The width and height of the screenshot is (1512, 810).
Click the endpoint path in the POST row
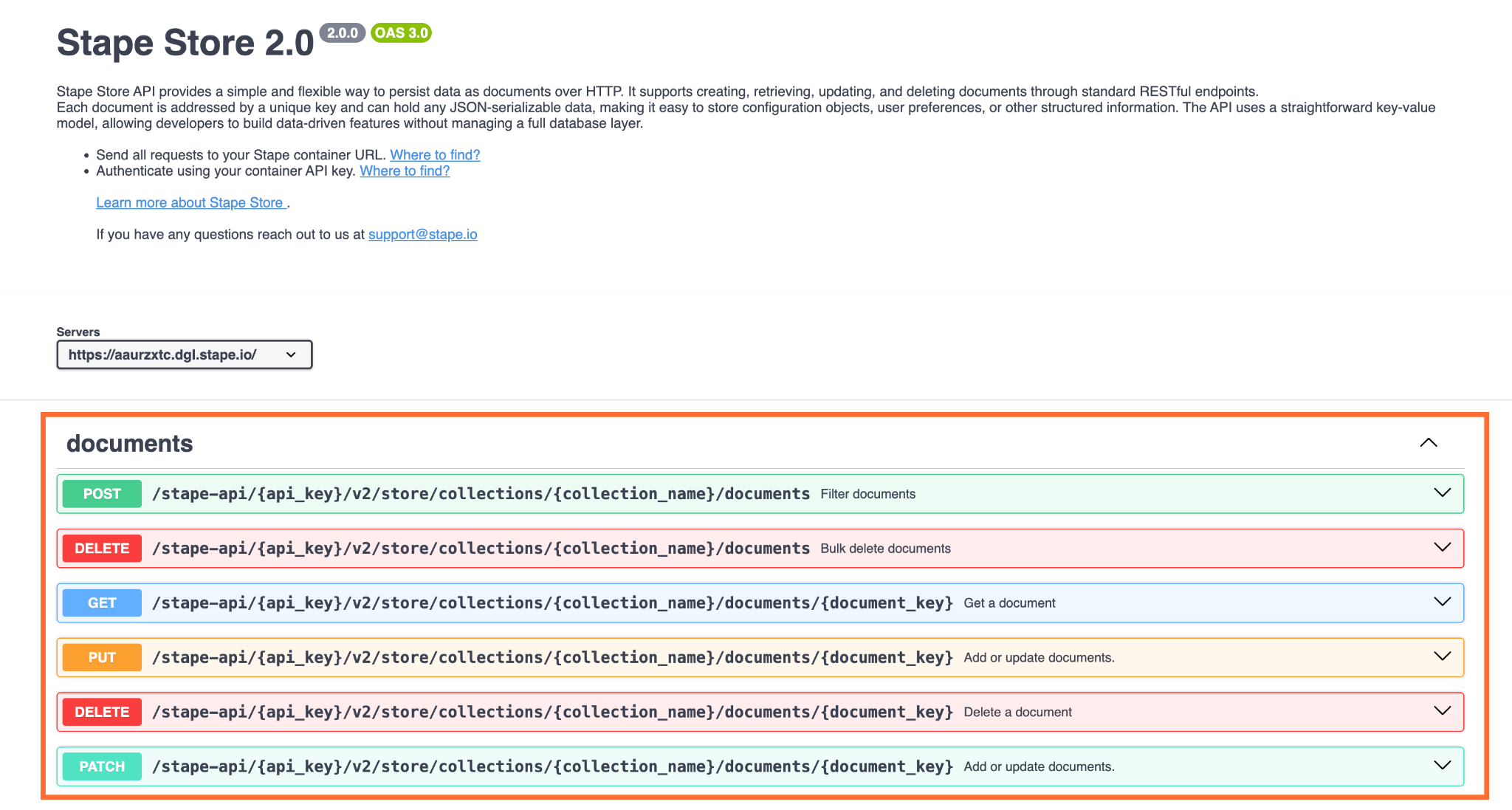pyautogui.click(x=481, y=494)
